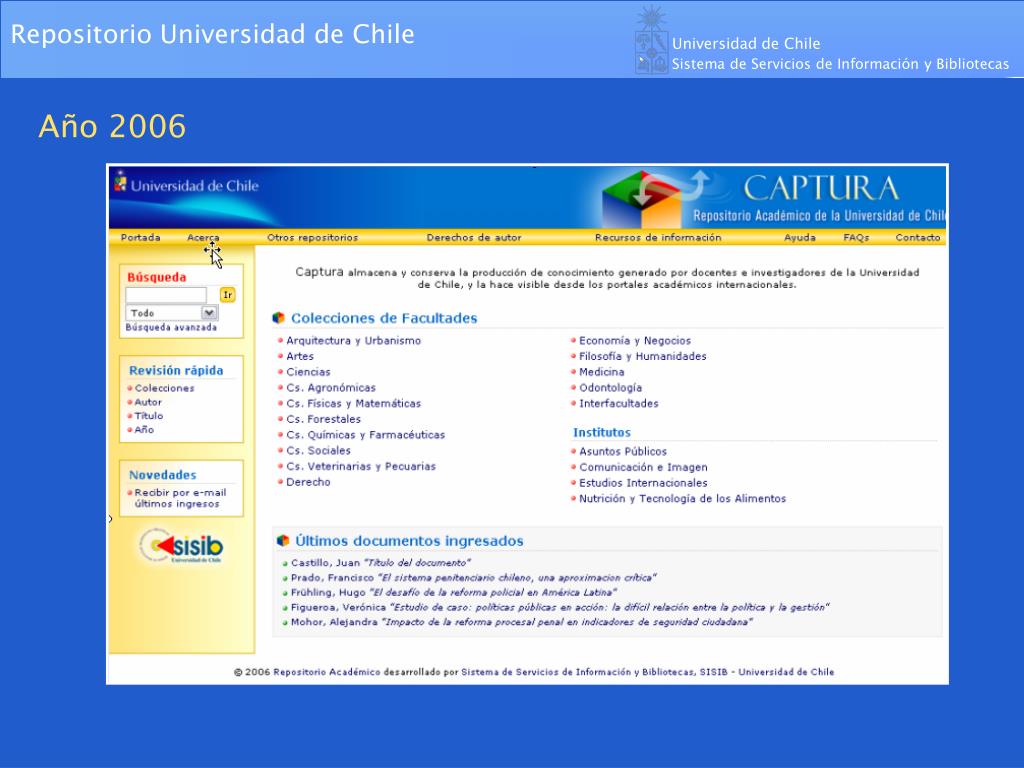Open the Todo search scope dropdown
The image size is (1024, 768).
(x=172, y=313)
